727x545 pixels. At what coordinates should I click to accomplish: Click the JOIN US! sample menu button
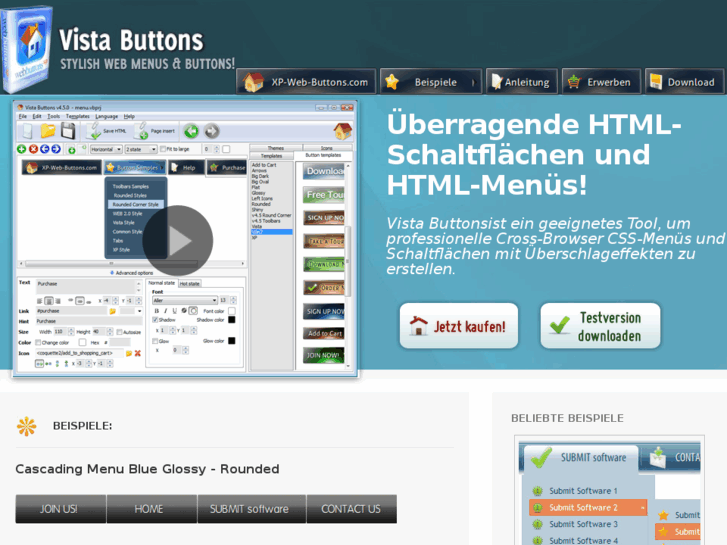(61, 509)
